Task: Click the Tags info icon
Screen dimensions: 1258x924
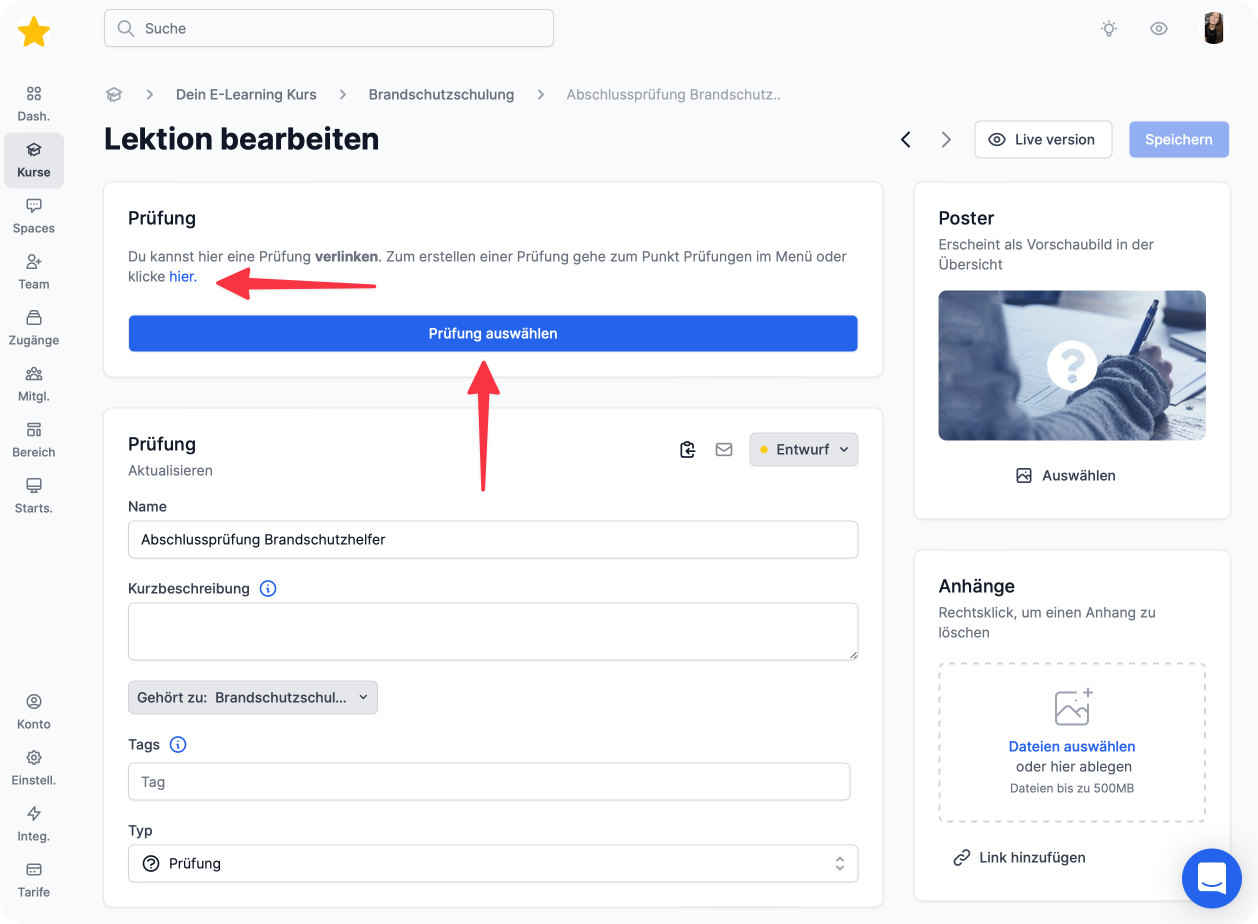Action: (x=178, y=745)
